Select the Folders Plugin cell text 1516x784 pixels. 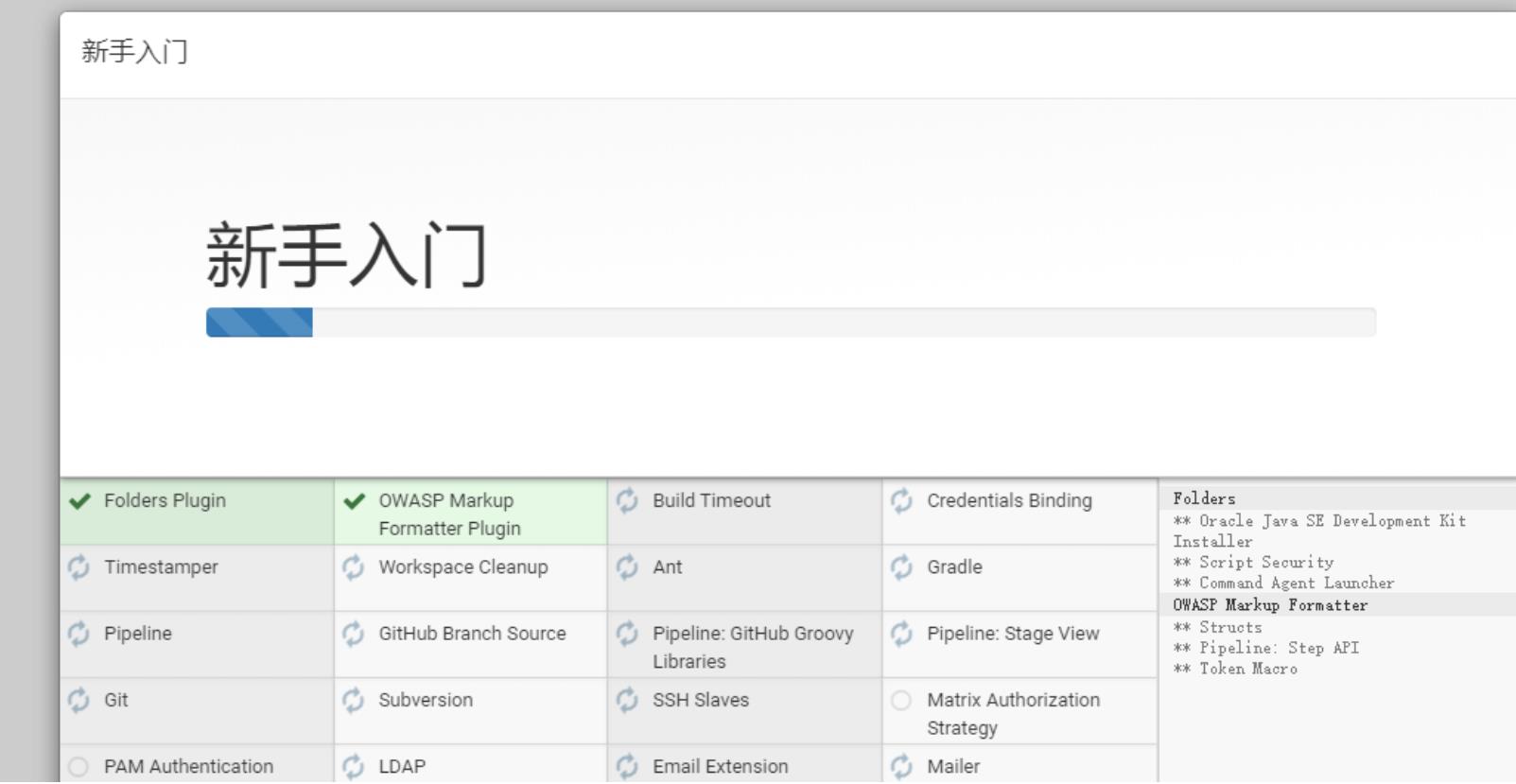click(x=165, y=500)
